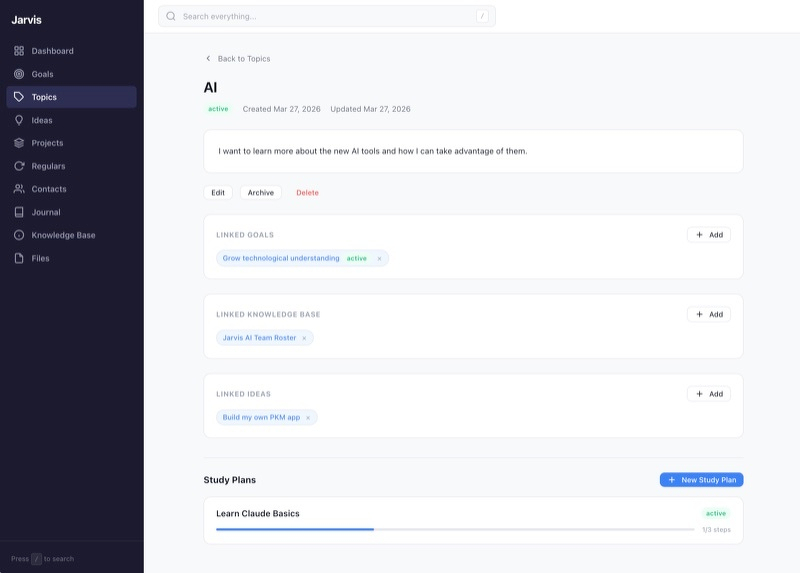The width and height of the screenshot is (800, 573).
Task: Open the Goals target icon
Action: pos(19,74)
